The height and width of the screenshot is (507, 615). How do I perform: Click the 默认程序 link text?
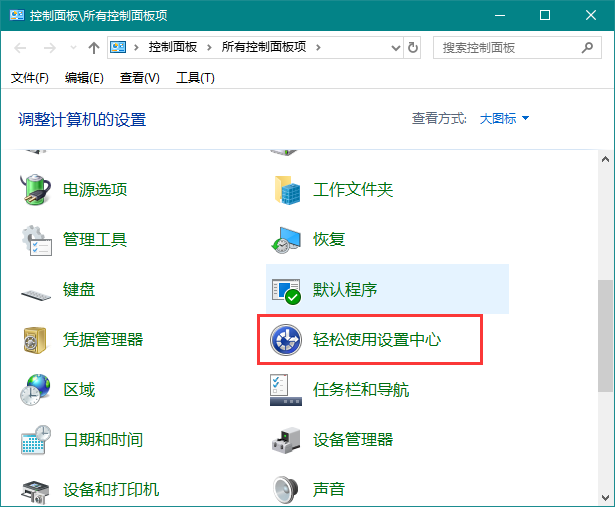pos(345,290)
